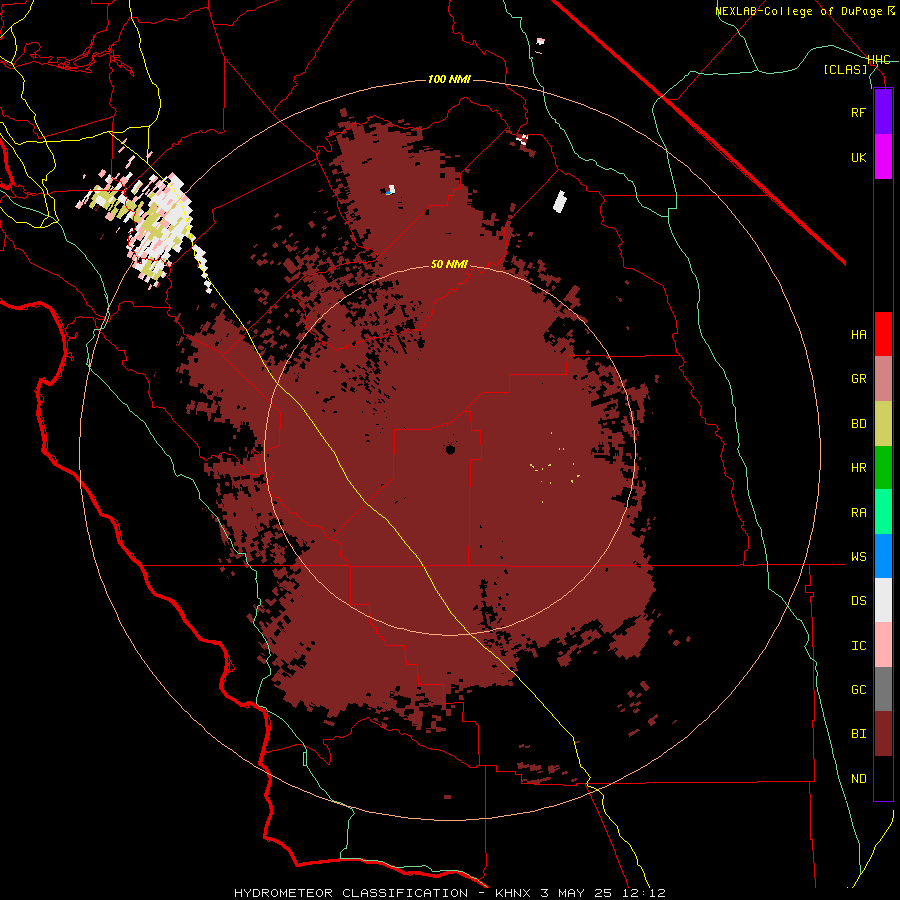Click the ND legend label
The width and height of the screenshot is (900, 900).
(x=858, y=779)
